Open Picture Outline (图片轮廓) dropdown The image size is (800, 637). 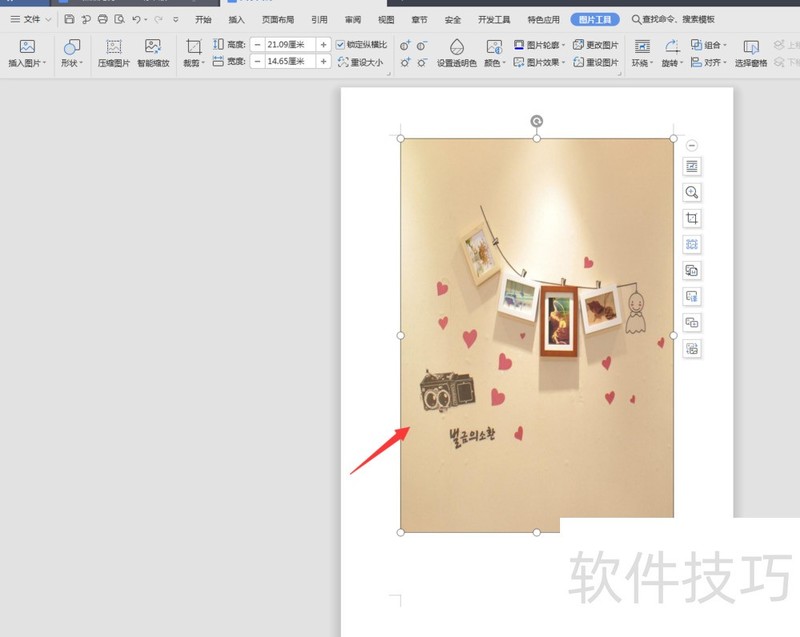539,45
